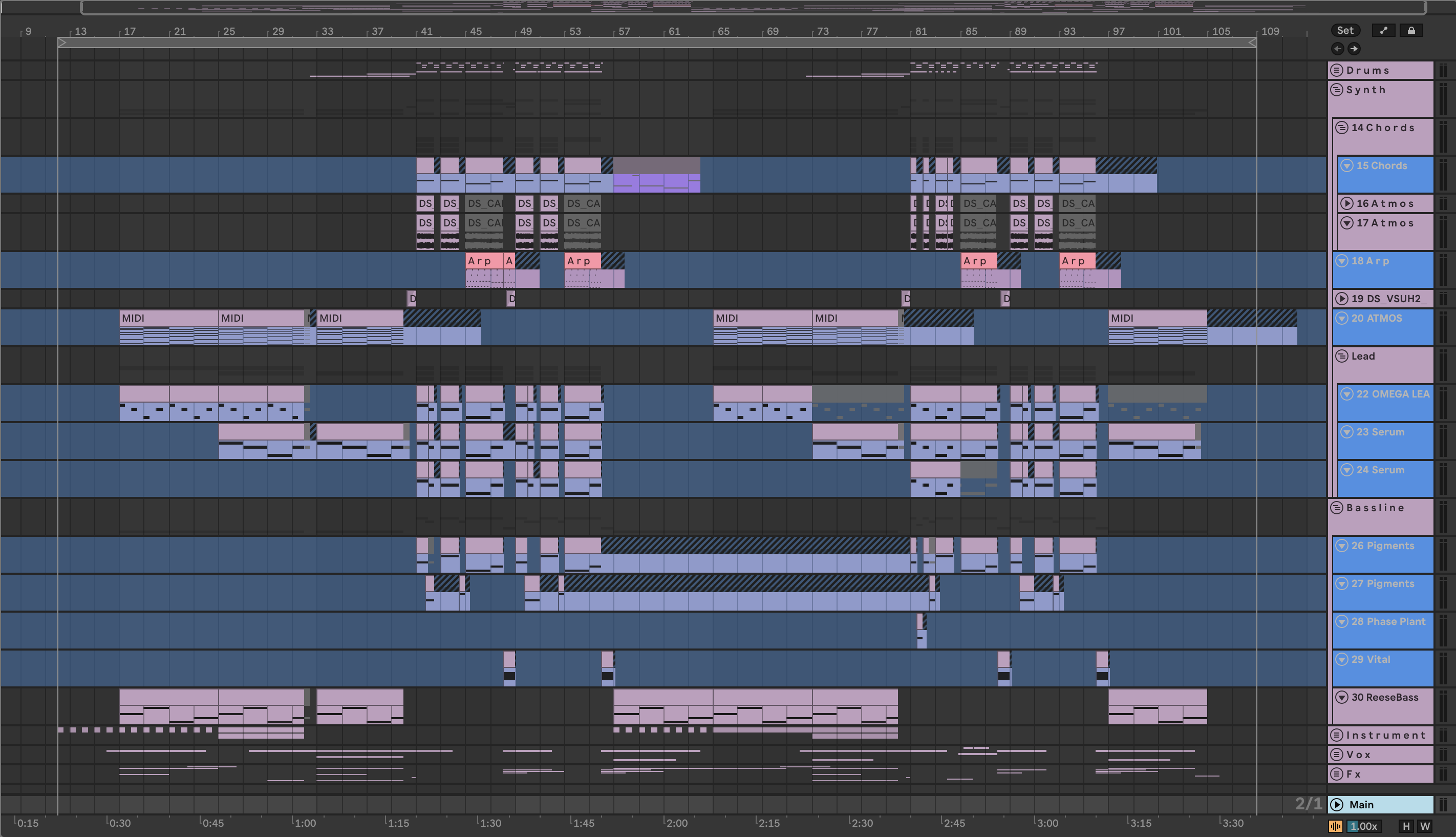
Task: Select the first Arp clip
Action: click(483, 261)
